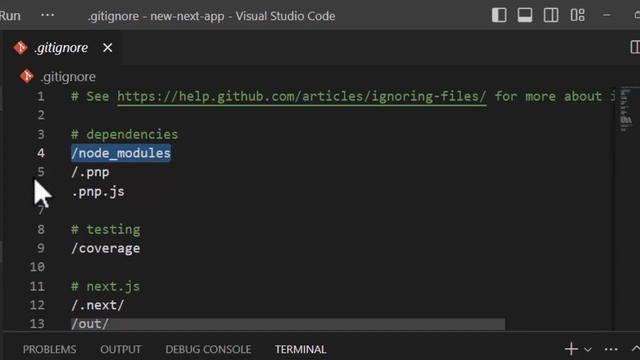The width and height of the screenshot is (640, 360).
Task: Click line number 13 in the gutter
Action: click(37, 324)
